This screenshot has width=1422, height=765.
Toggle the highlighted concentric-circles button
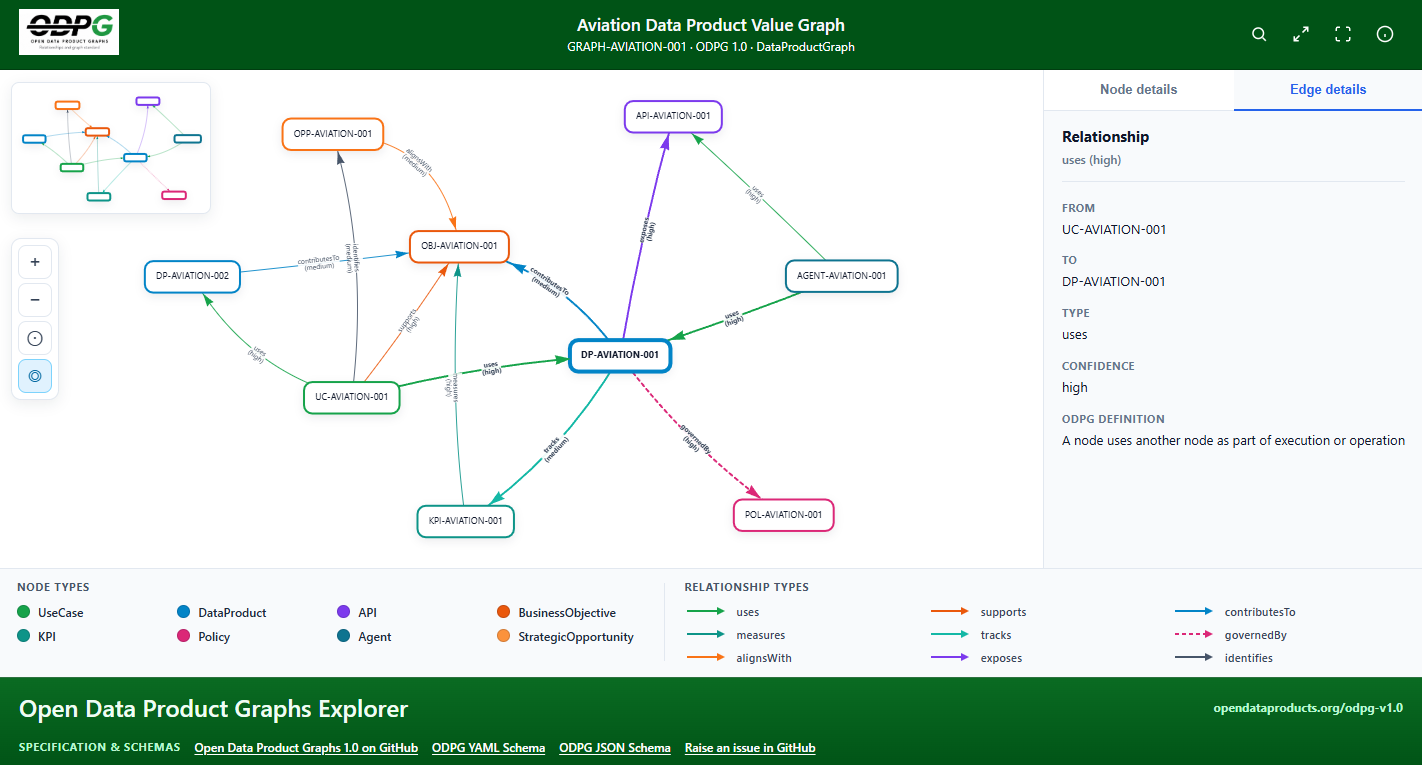coord(35,376)
